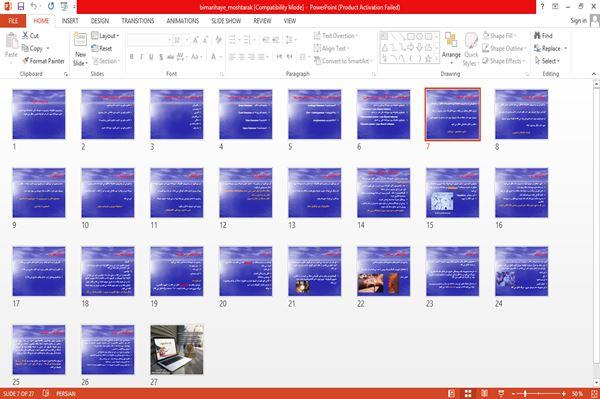Switch to Slide Sorter view in status bar
Screen dimensions: 600x399
[468, 394]
